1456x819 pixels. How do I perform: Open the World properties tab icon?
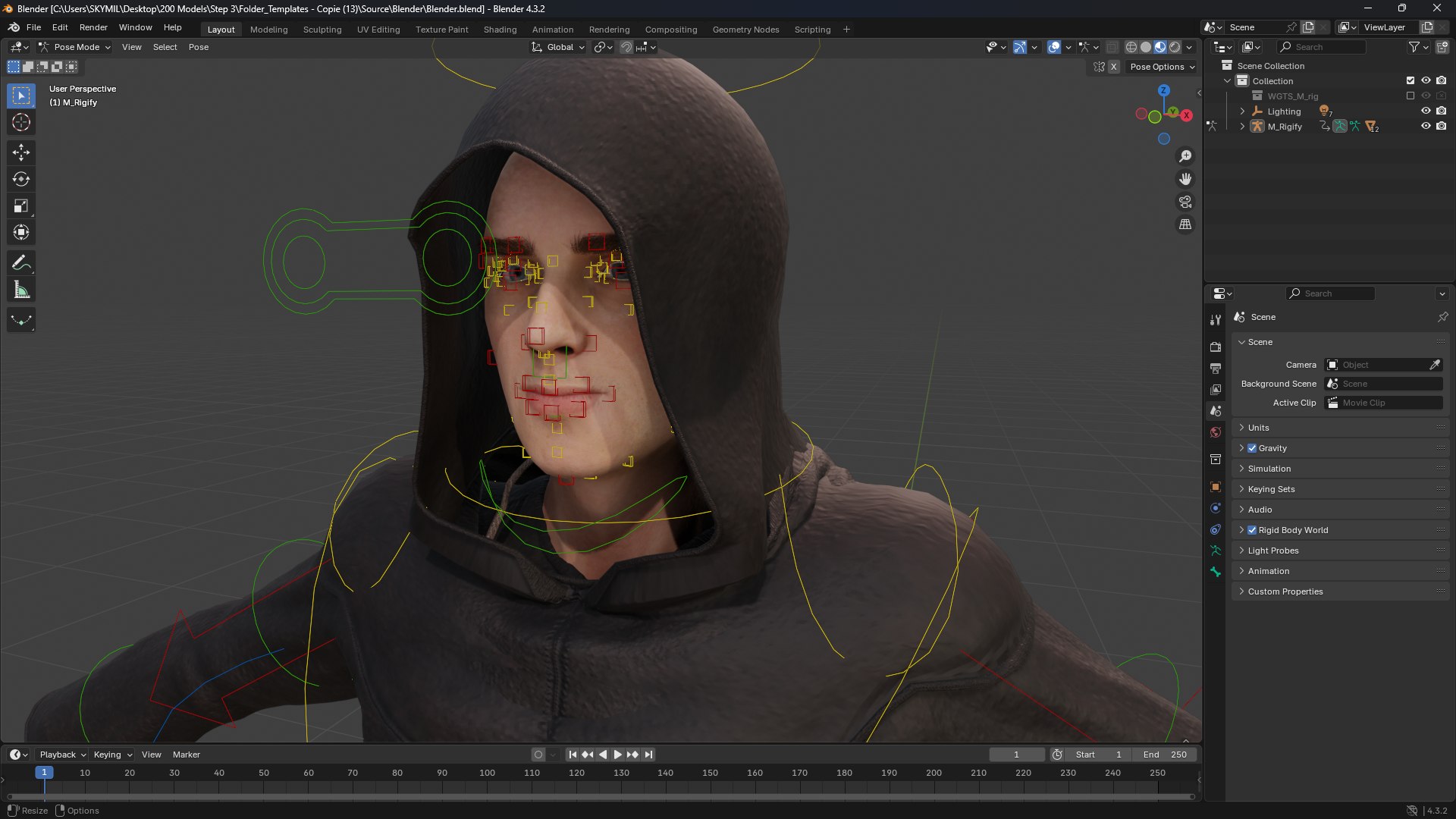(1216, 432)
